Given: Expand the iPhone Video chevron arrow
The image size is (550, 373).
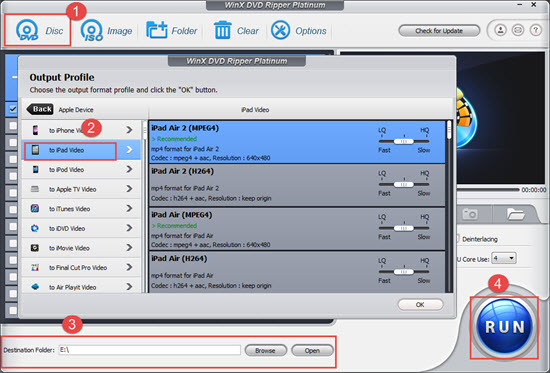Looking at the screenshot, I should tap(129, 130).
